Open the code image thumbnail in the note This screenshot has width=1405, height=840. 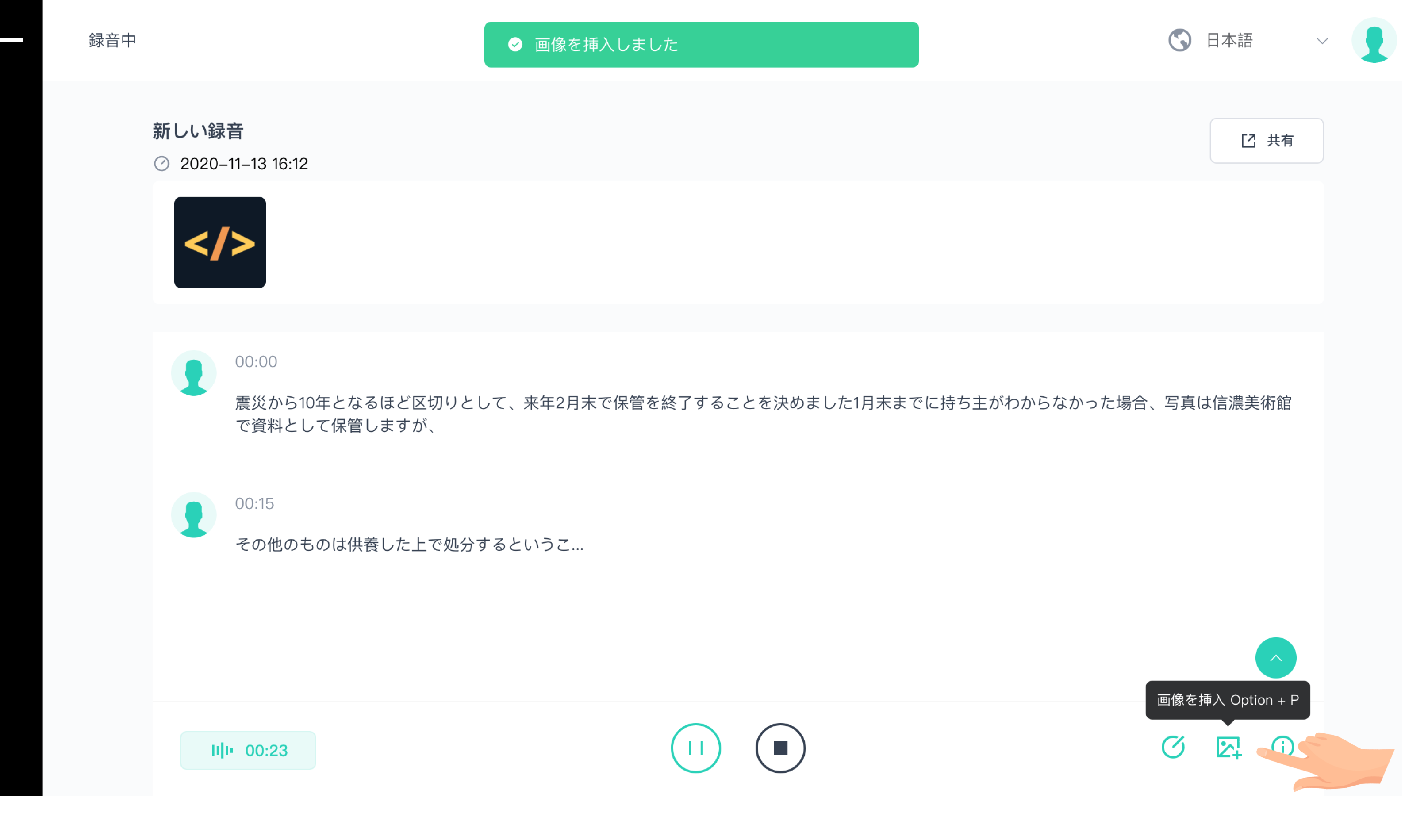219,242
